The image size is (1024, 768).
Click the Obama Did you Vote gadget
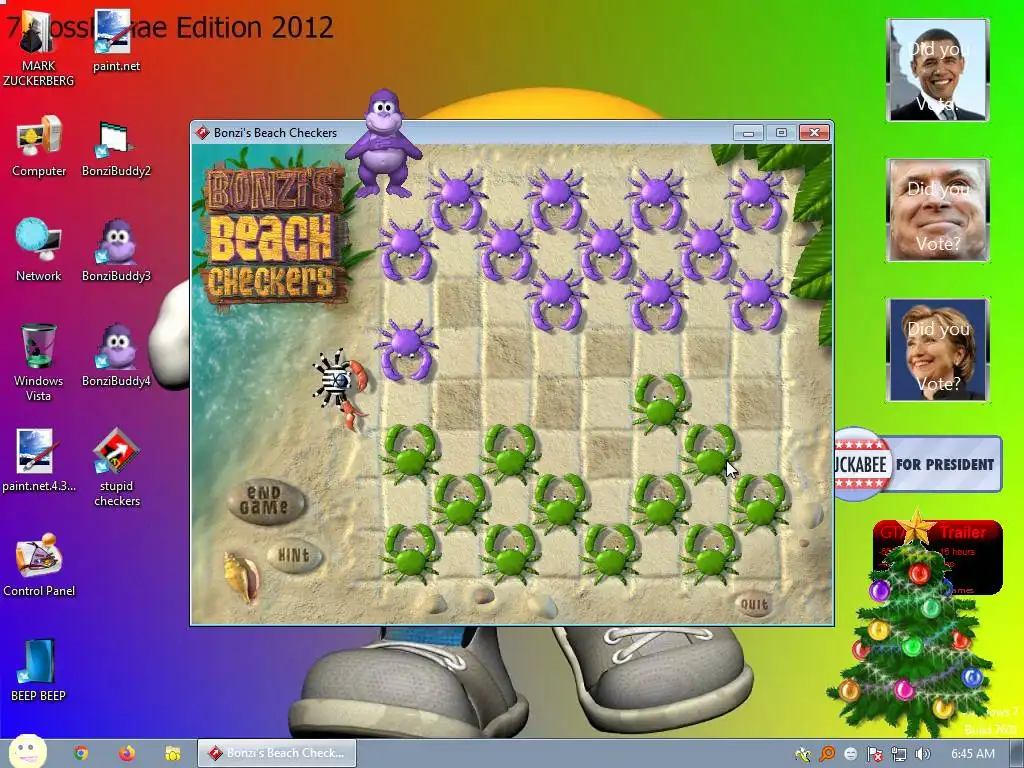point(938,70)
